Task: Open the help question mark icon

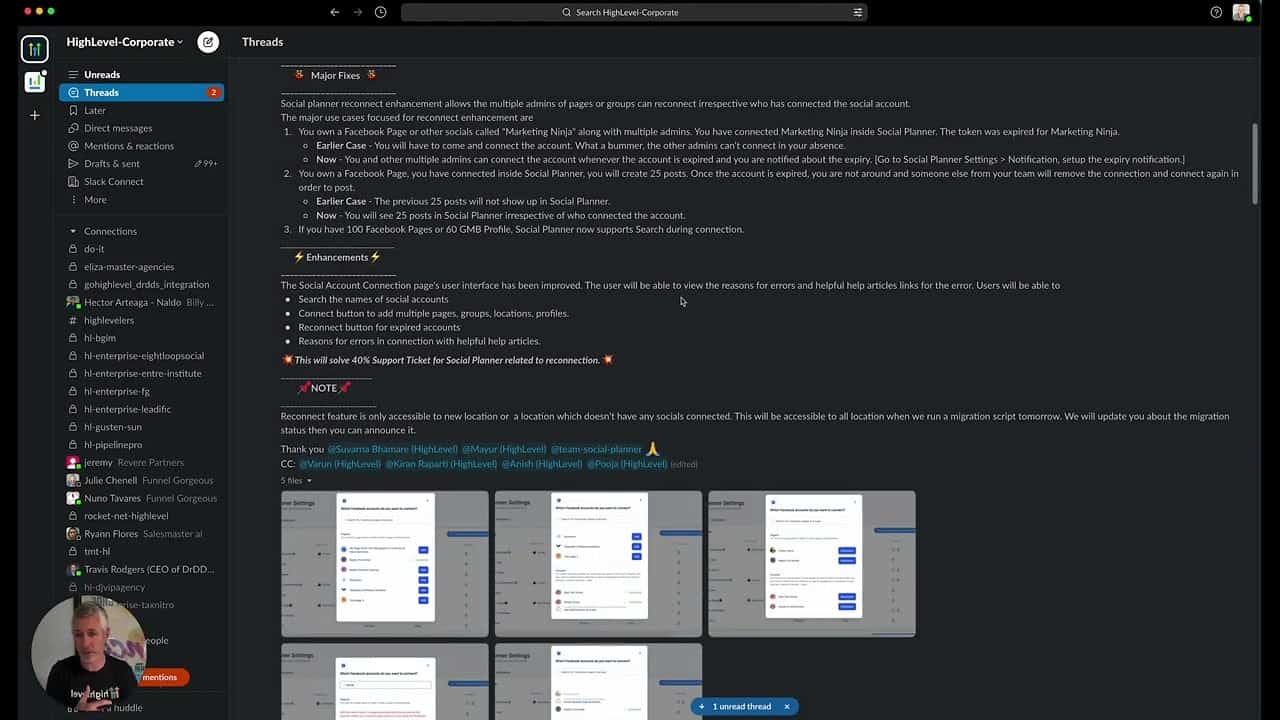Action: click(1216, 12)
